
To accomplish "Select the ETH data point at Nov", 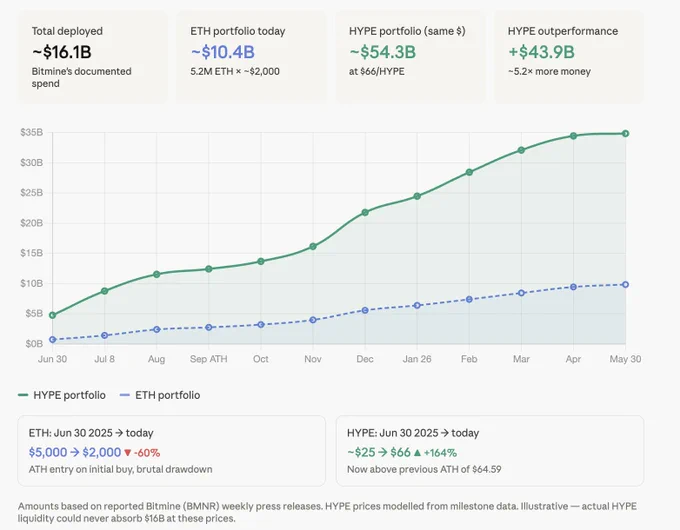I will [x=313, y=320].
